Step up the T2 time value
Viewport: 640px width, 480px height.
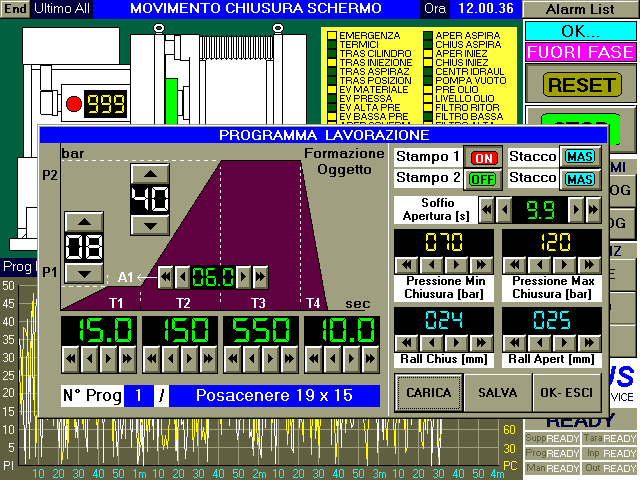click(x=190, y=356)
